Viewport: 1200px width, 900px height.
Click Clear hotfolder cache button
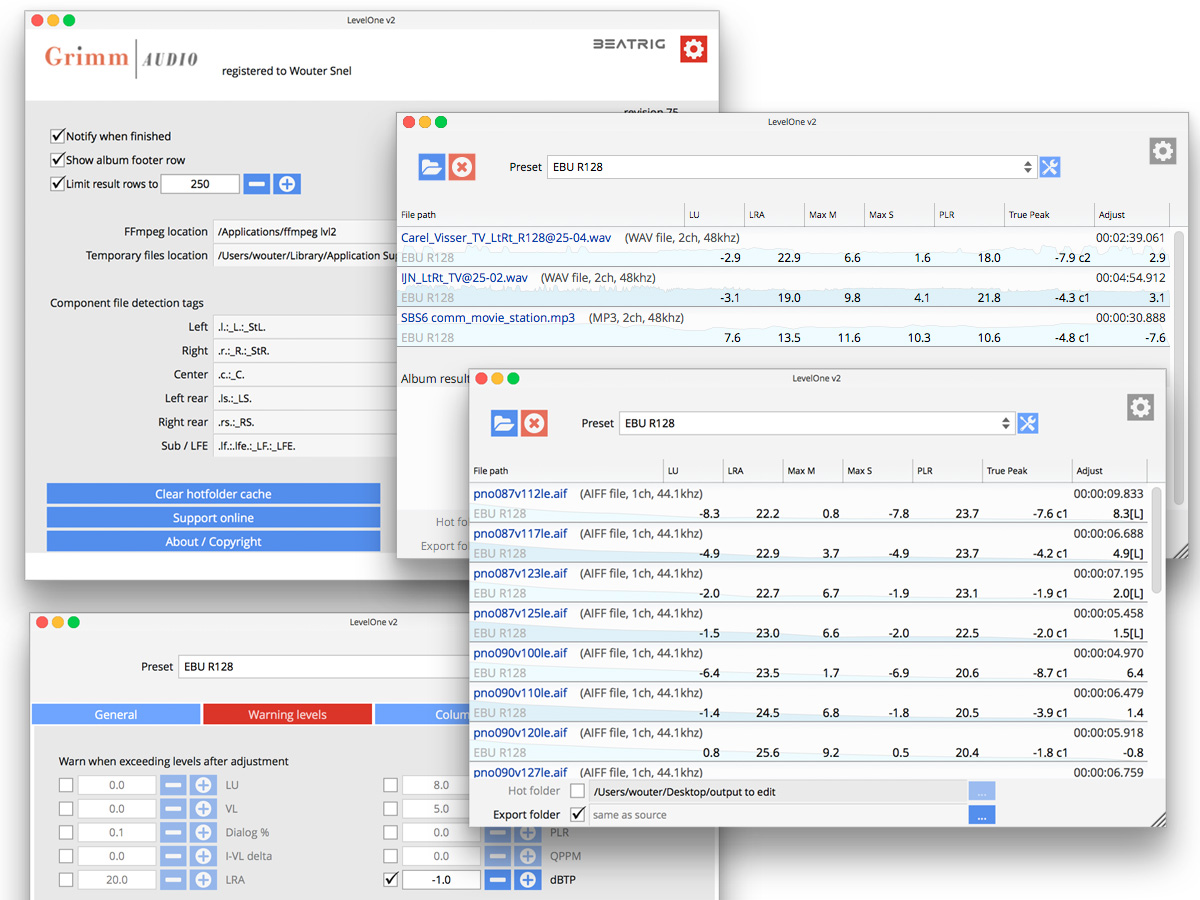pyautogui.click(x=213, y=494)
